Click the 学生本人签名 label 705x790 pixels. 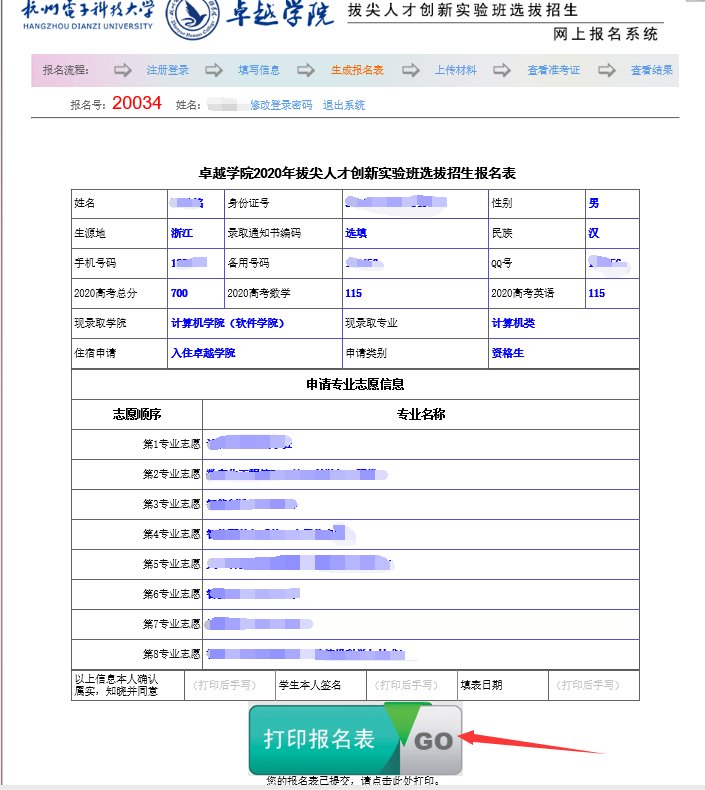(x=310, y=685)
